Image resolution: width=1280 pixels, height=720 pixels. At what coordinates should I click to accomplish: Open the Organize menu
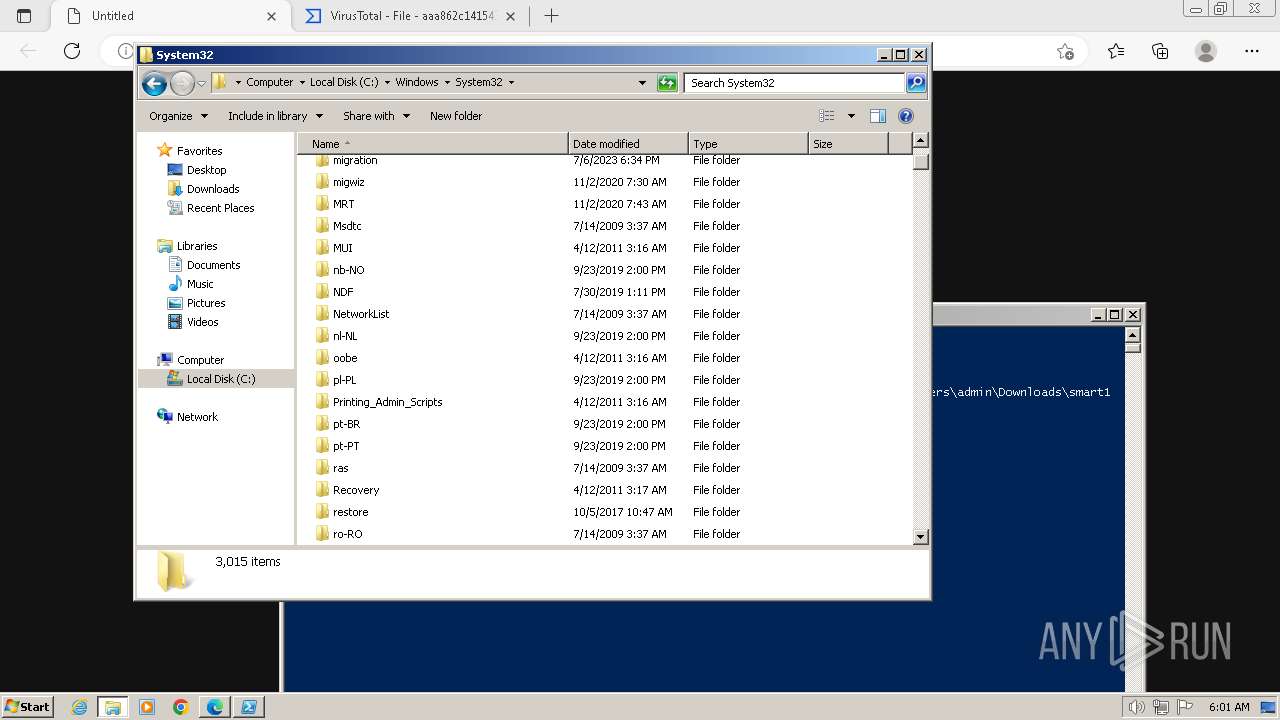point(178,116)
